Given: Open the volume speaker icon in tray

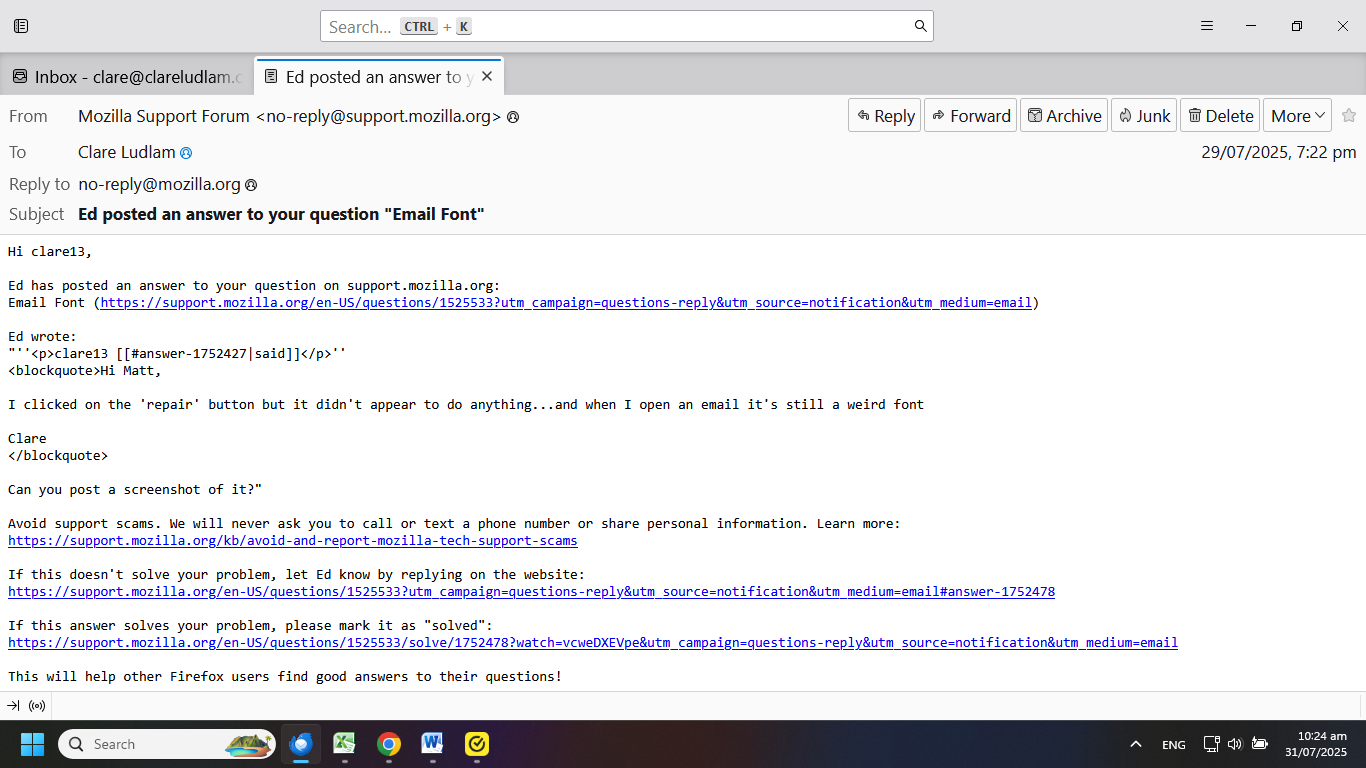Looking at the screenshot, I should (1235, 744).
